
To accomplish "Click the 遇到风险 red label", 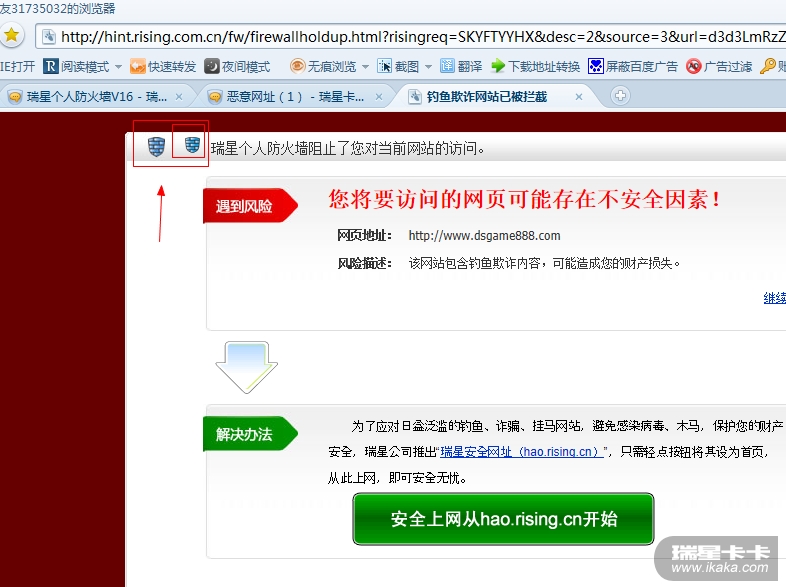I will pos(250,206).
